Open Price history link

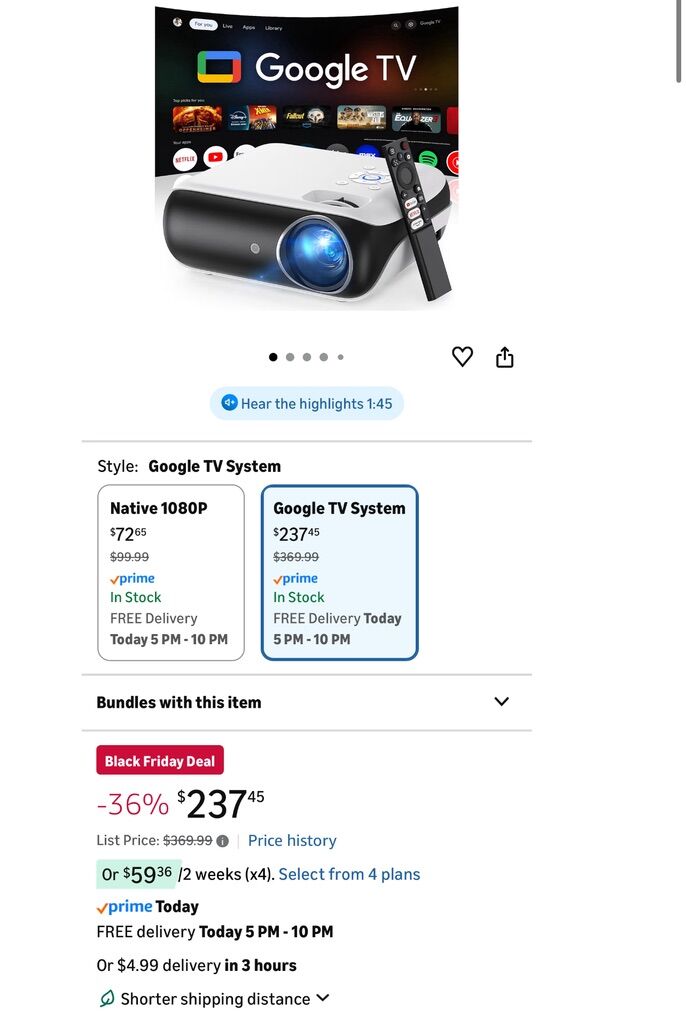(292, 841)
